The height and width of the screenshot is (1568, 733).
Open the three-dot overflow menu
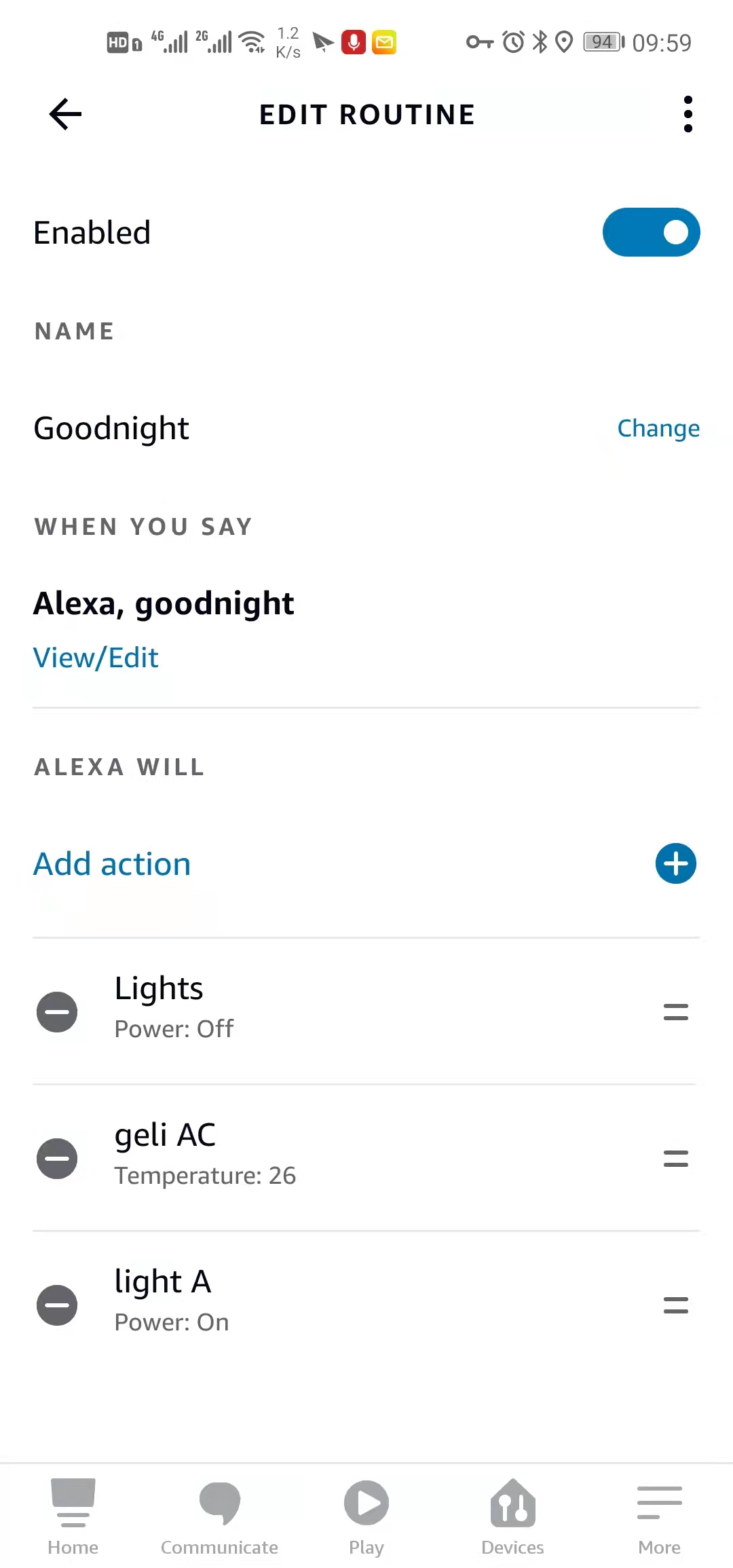coord(688,114)
